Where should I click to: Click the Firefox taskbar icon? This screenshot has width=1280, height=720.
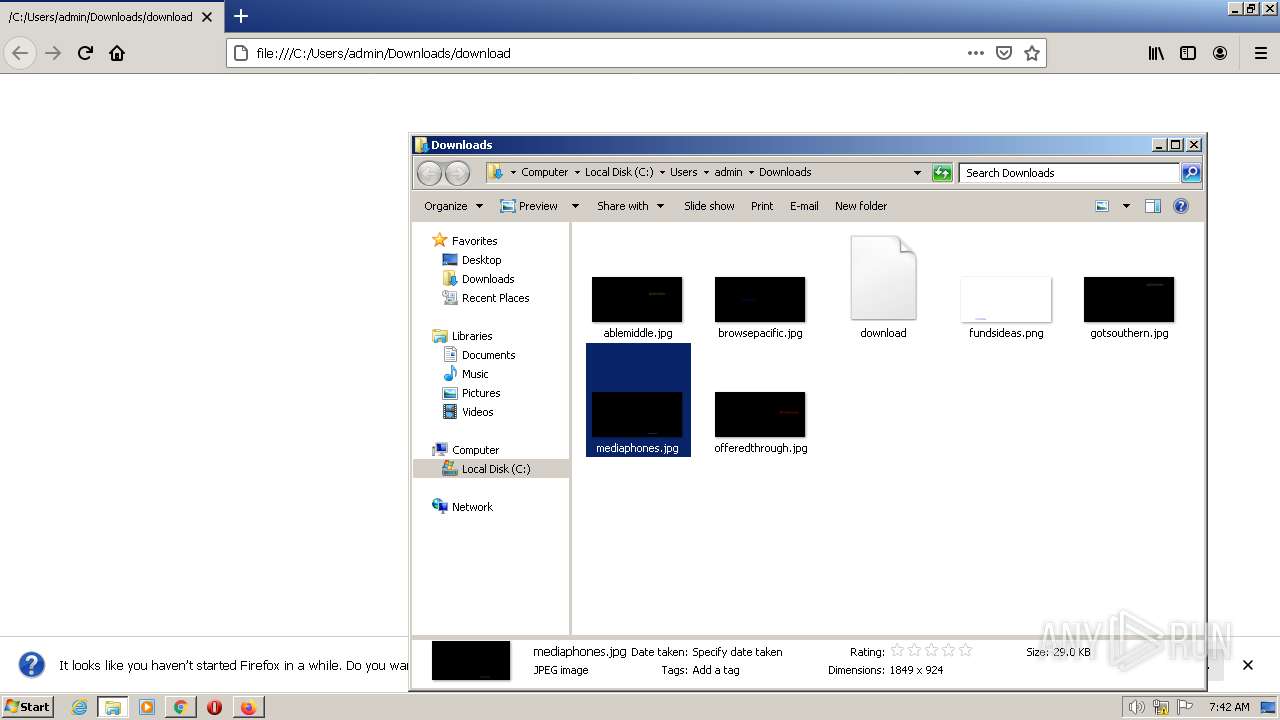point(248,707)
